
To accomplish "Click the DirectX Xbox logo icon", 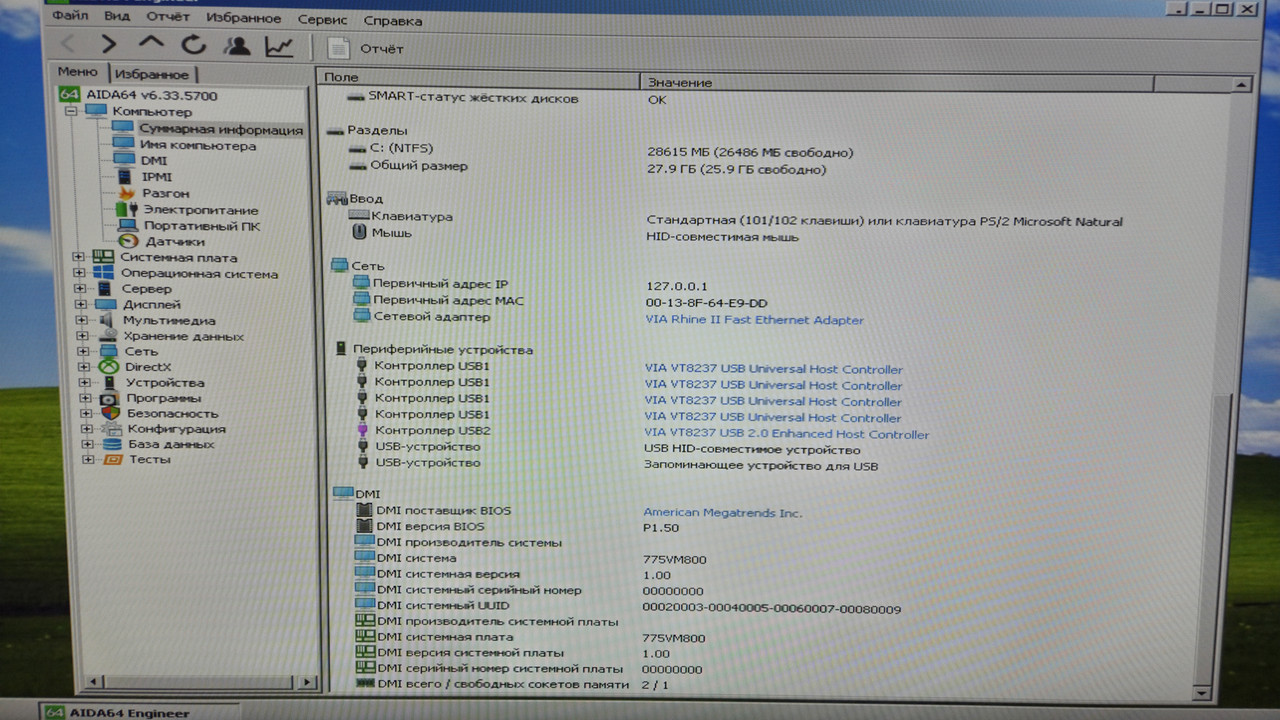I will pyautogui.click(x=108, y=367).
